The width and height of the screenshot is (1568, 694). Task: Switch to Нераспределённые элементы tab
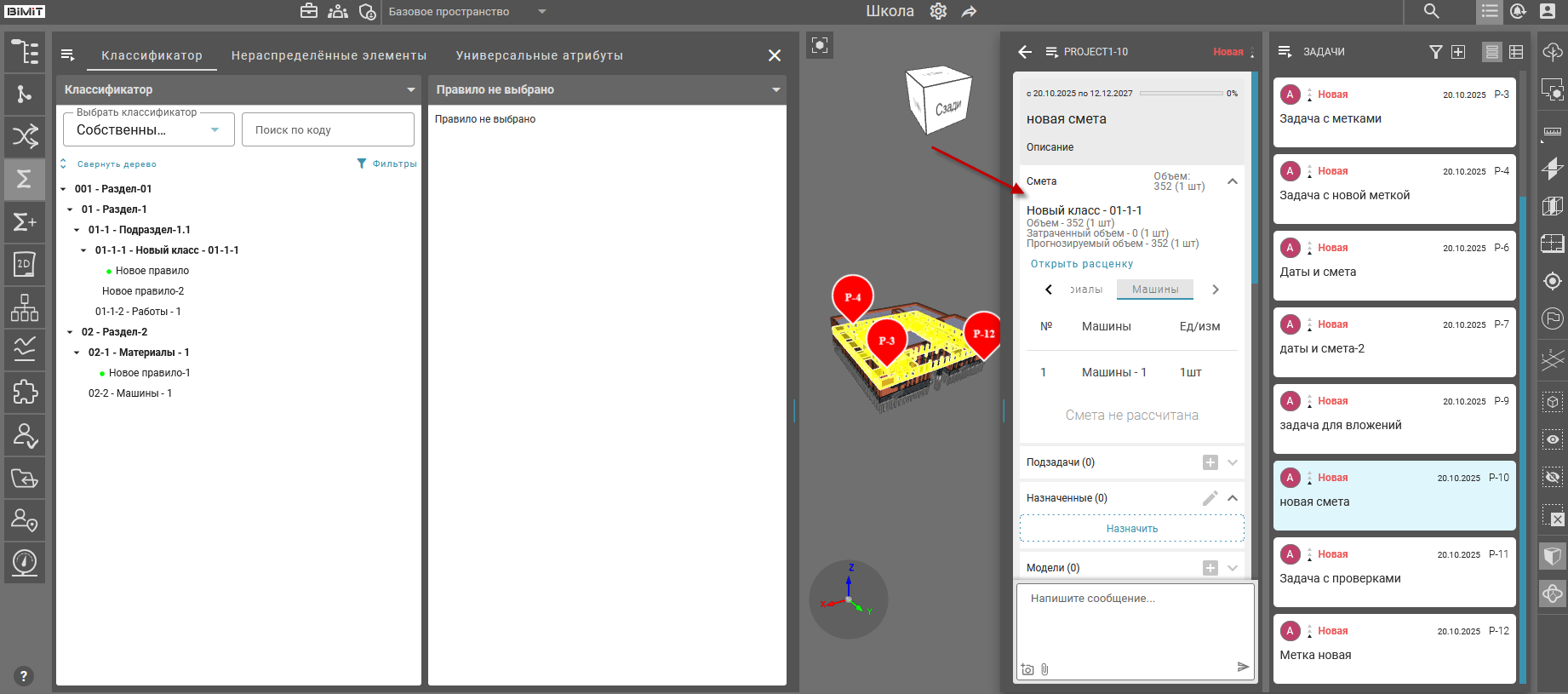[x=329, y=55]
